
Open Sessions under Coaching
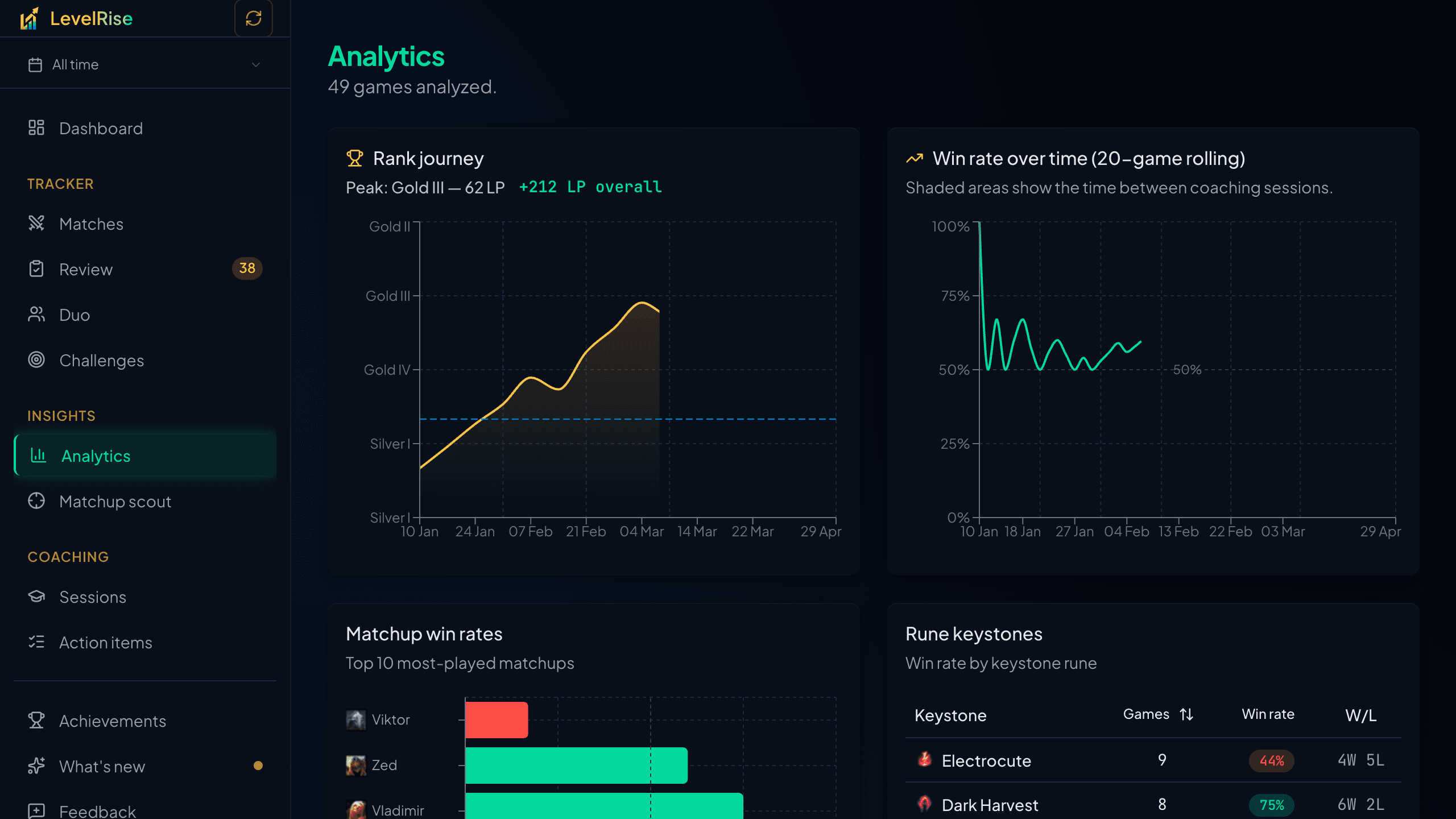pyautogui.click(x=93, y=597)
